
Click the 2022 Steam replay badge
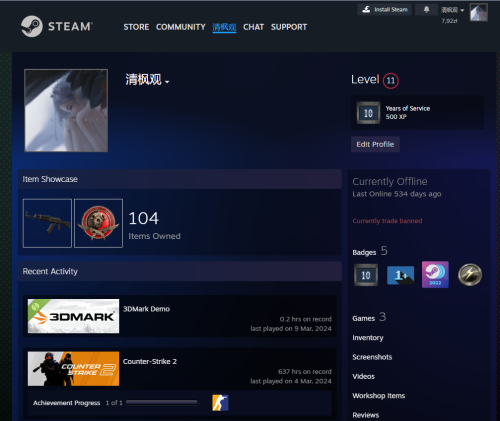pos(435,275)
